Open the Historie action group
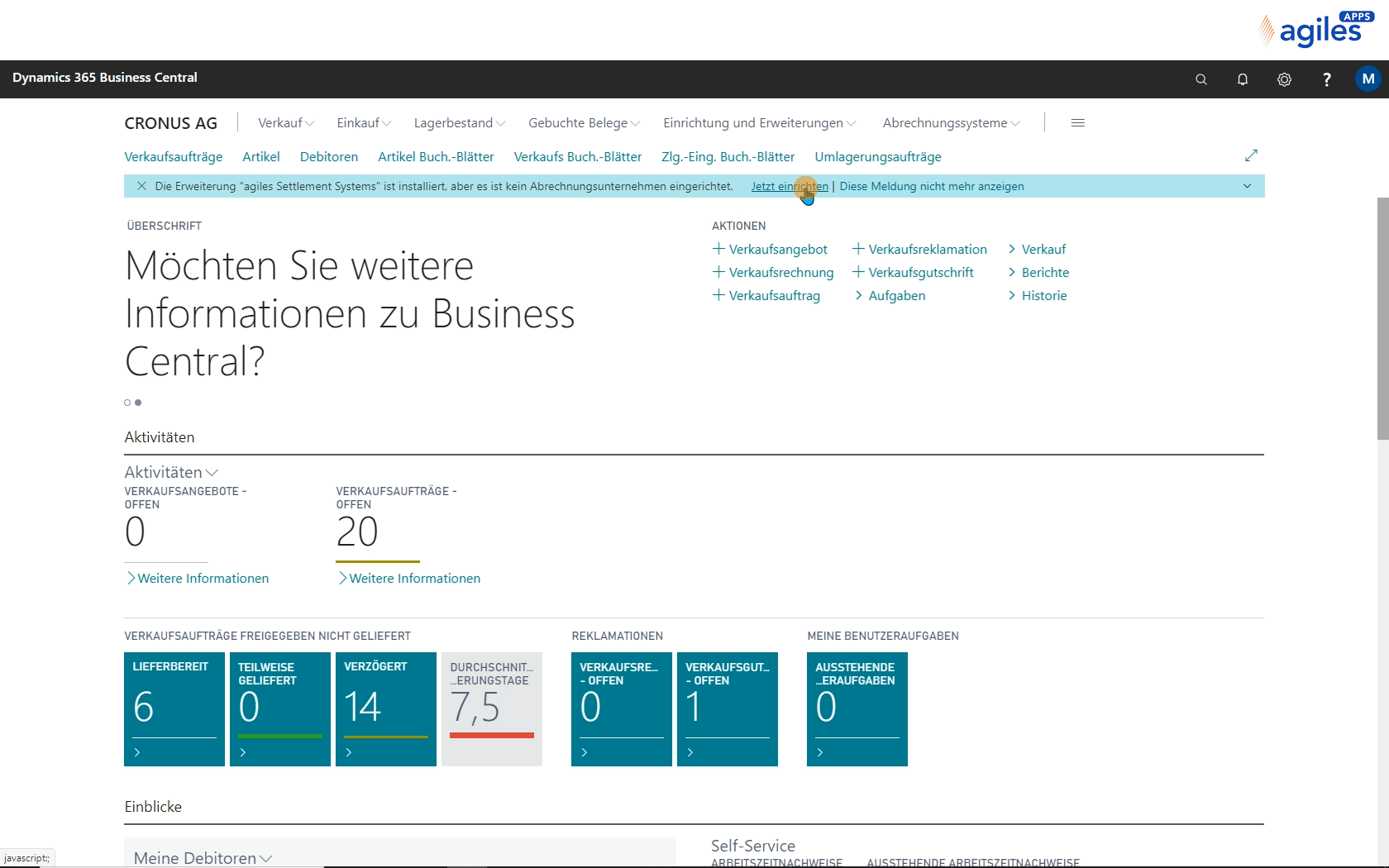This screenshot has height=868, width=1389. 1038,295
